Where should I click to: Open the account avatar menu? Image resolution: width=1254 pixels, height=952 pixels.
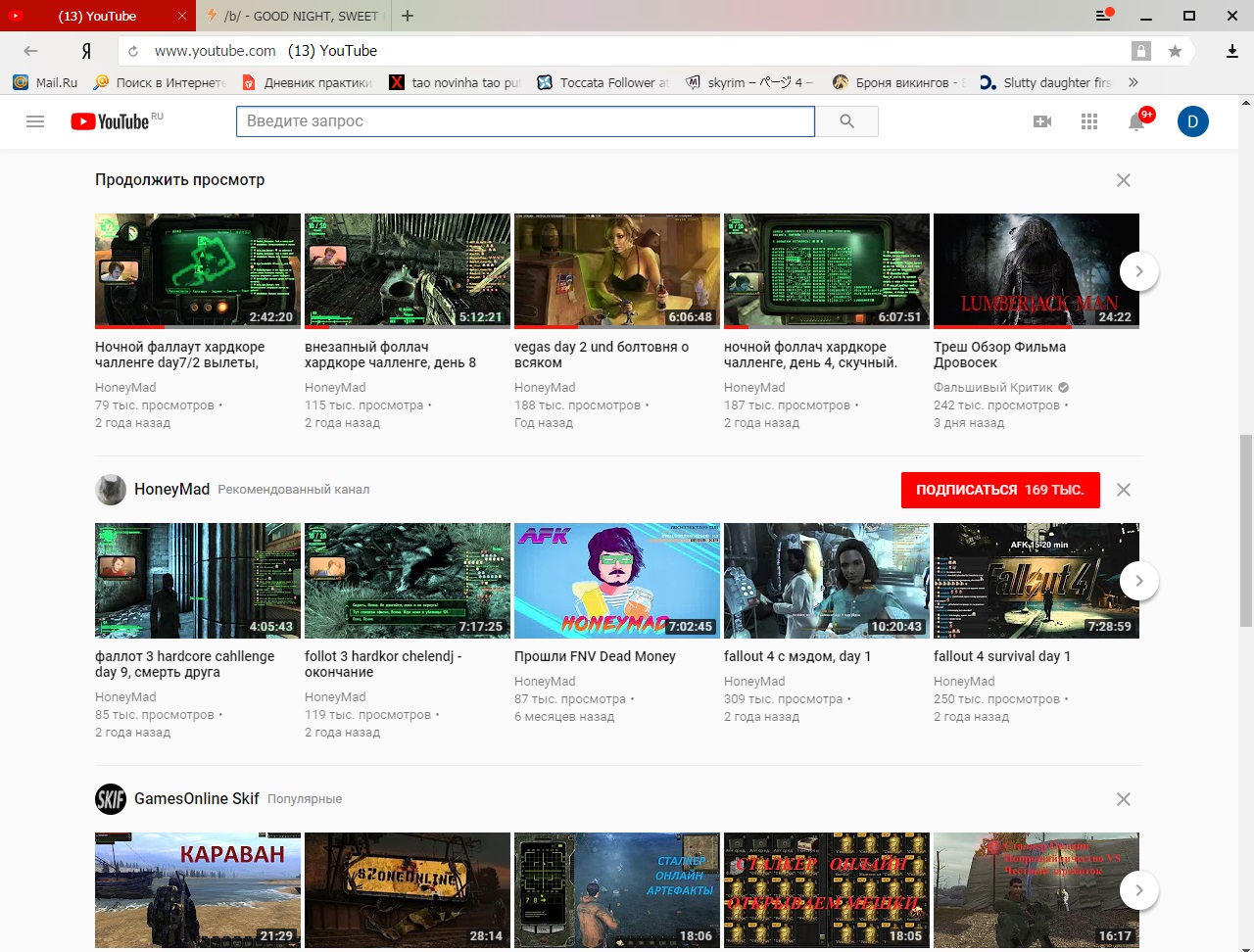tap(1192, 121)
